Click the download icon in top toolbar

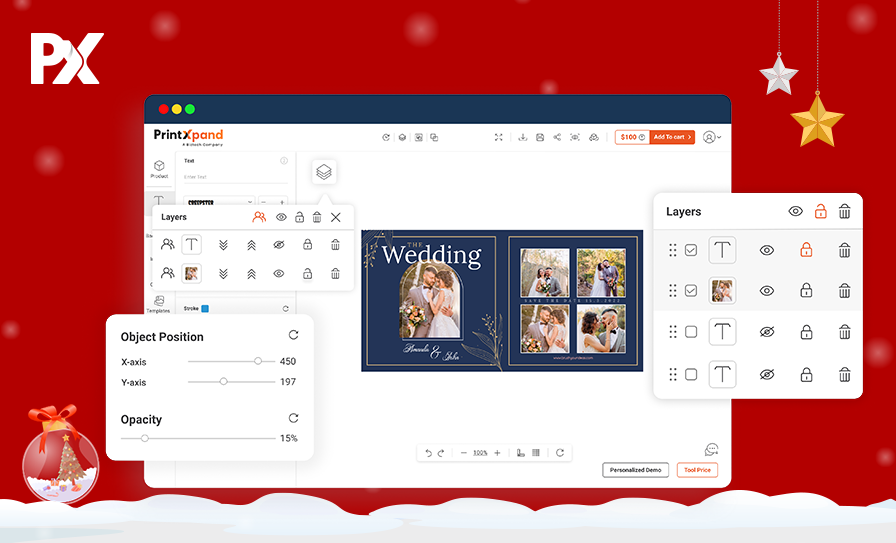click(522, 137)
